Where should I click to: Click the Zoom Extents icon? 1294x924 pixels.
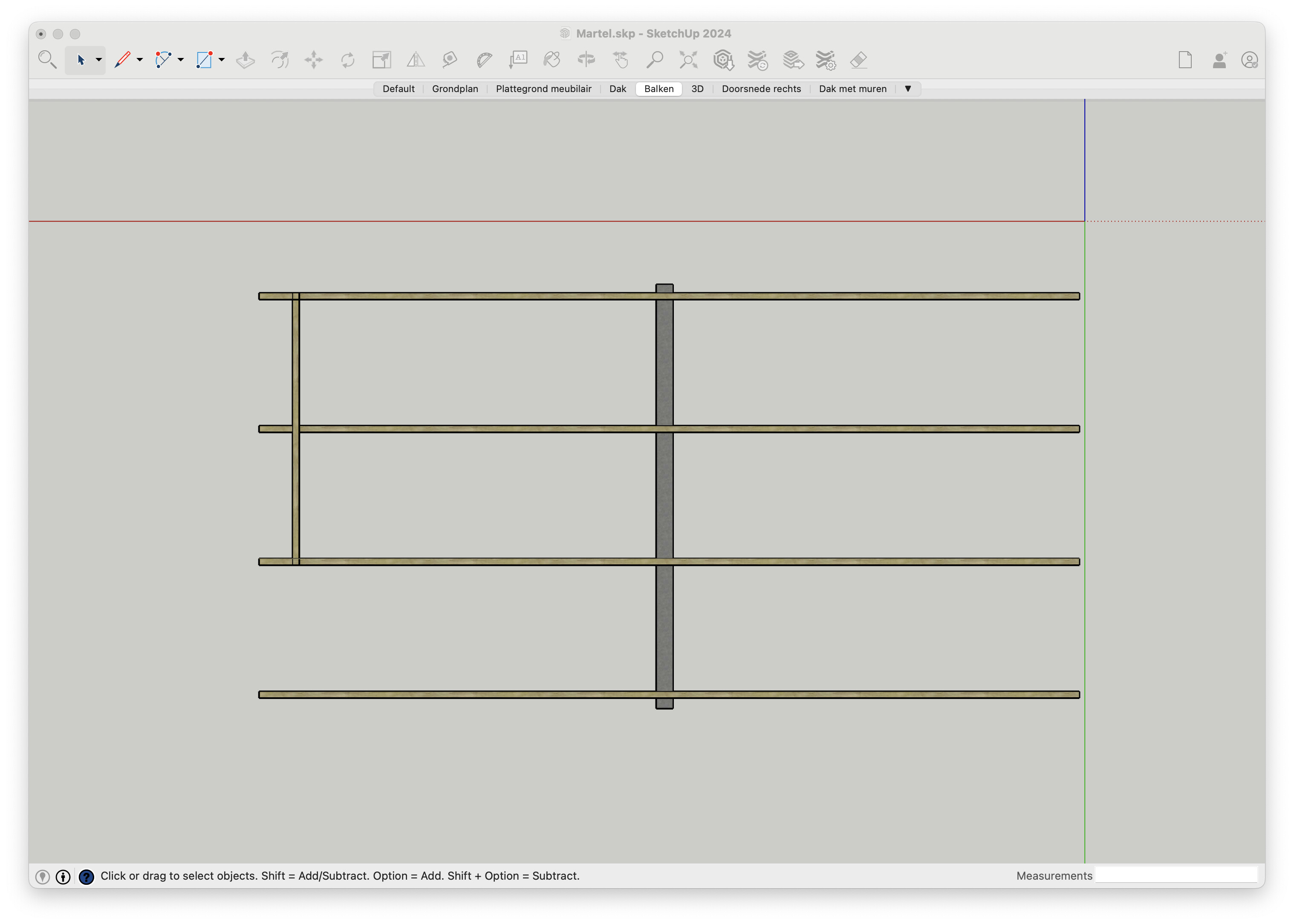[688, 60]
